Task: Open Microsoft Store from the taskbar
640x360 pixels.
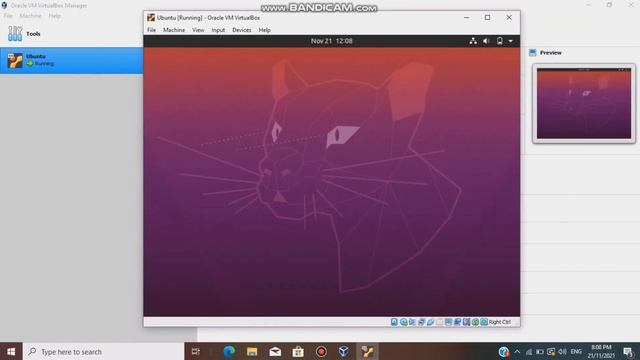Action: (x=298, y=351)
